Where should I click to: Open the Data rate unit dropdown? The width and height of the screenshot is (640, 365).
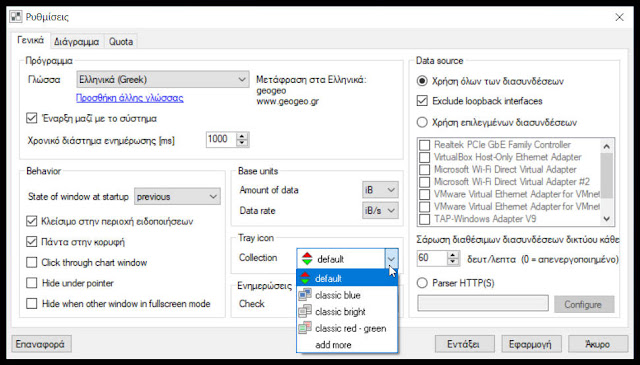coord(380,210)
